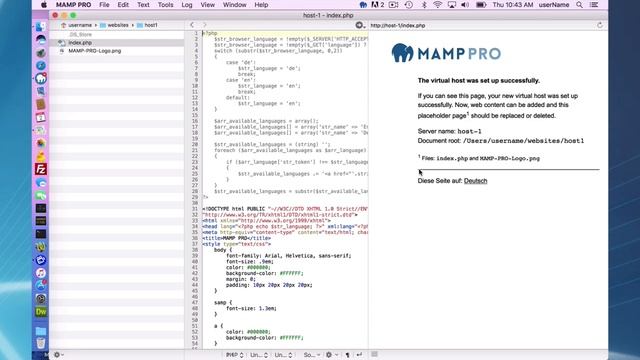Click the userName account in menu bar
Image resolution: width=640 pixels, height=360 pixels.
(x=553, y=5)
